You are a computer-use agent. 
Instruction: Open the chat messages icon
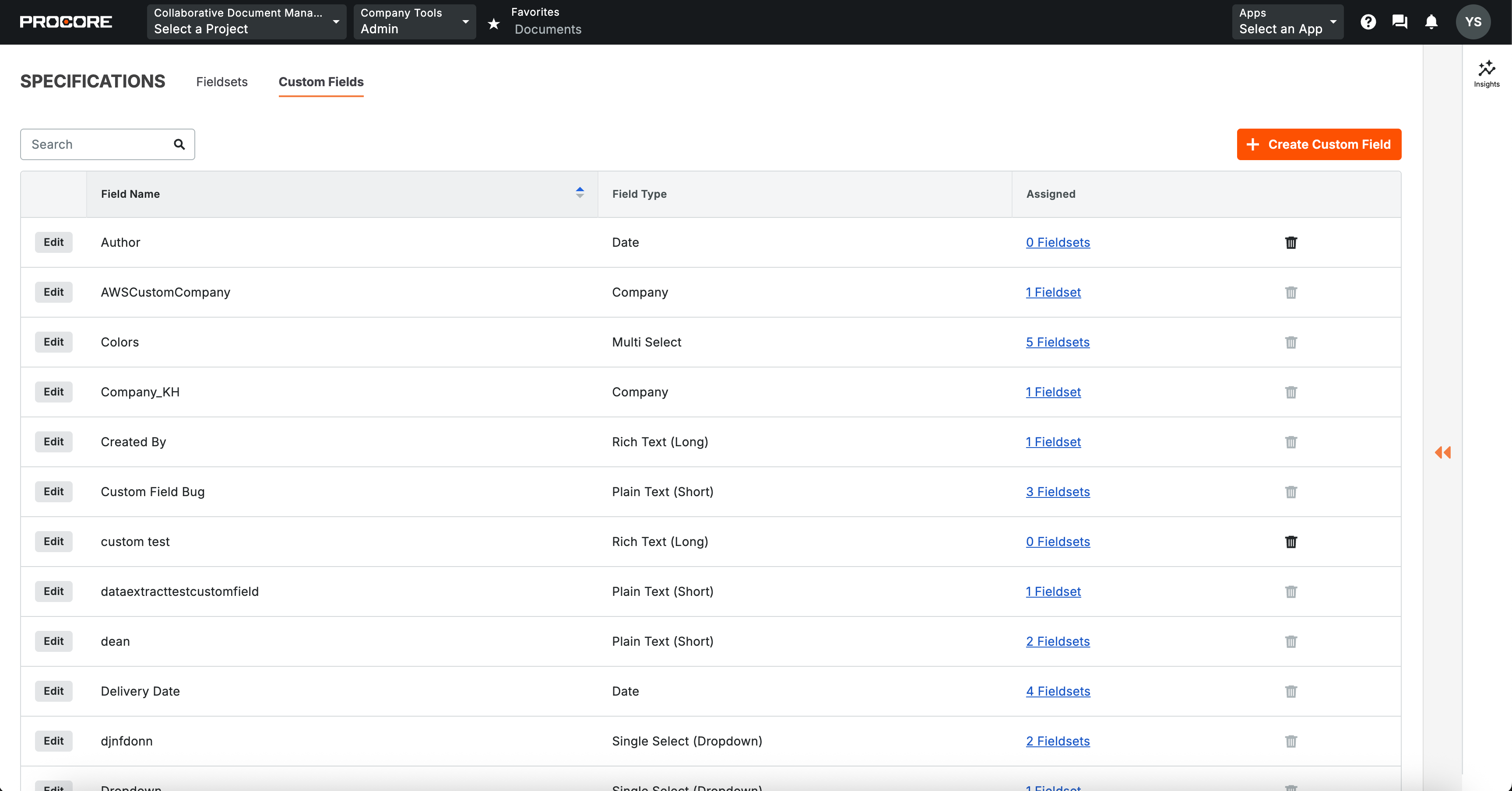pyautogui.click(x=1399, y=22)
